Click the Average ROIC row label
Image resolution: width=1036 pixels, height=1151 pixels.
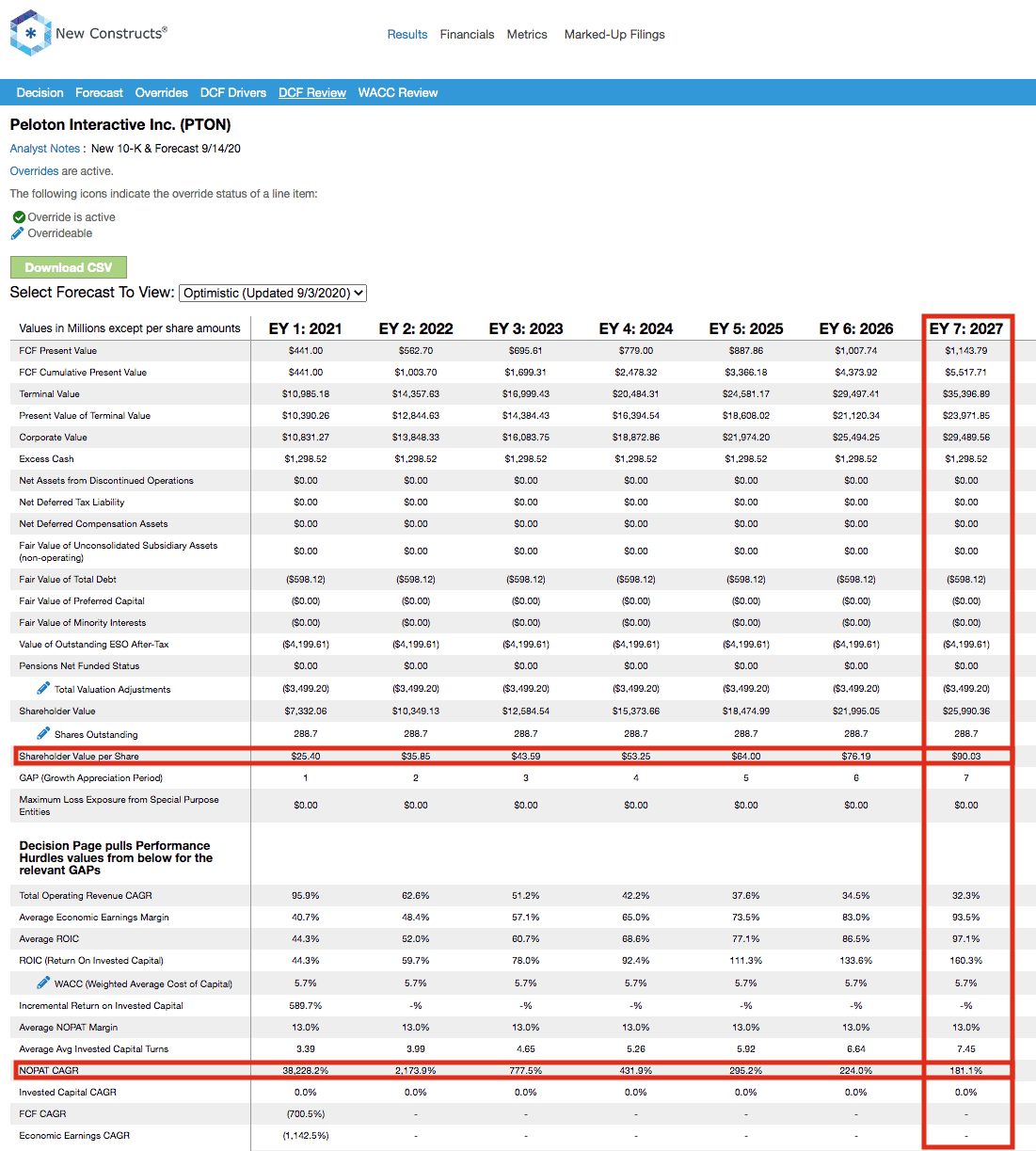(49, 939)
